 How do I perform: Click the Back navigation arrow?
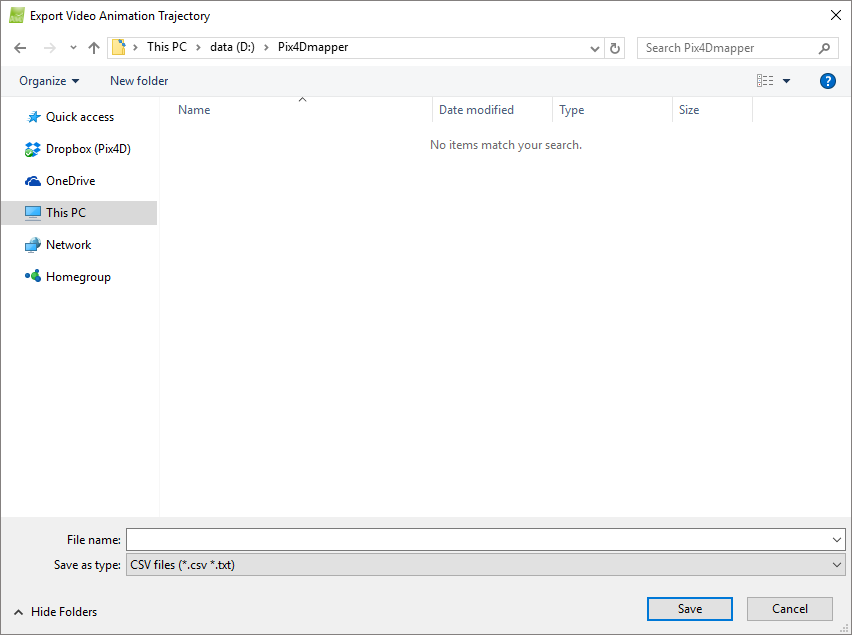click(20, 48)
